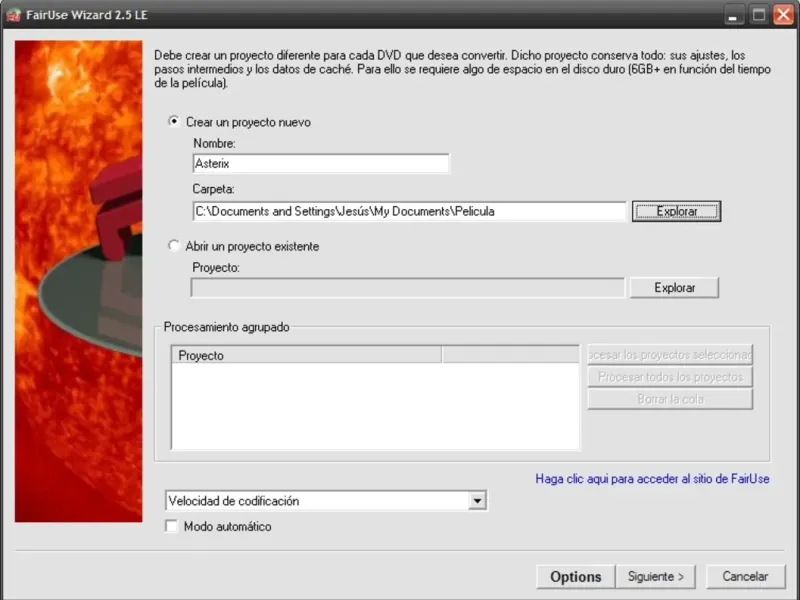This screenshot has height=600, width=800.
Task: Click the "Borrar la cola" button
Action: tap(670, 399)
